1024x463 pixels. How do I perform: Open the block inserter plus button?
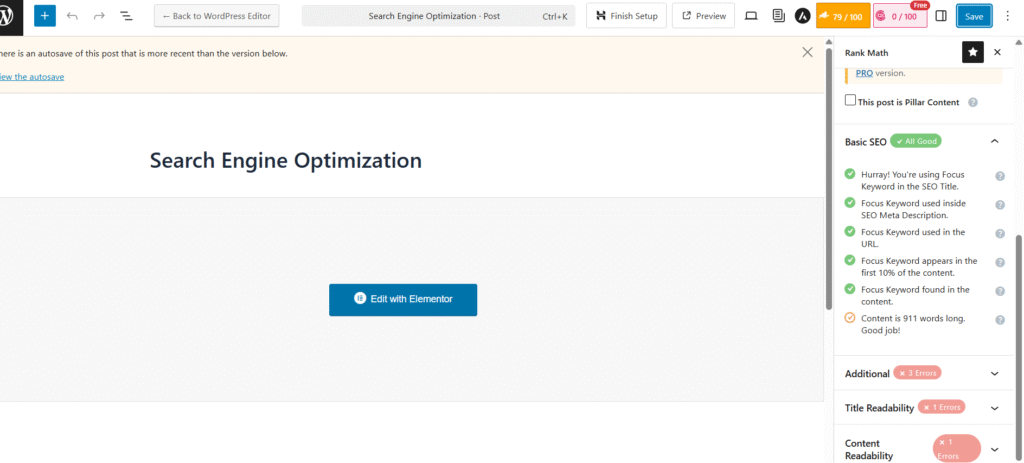click(x=44, y=16)
